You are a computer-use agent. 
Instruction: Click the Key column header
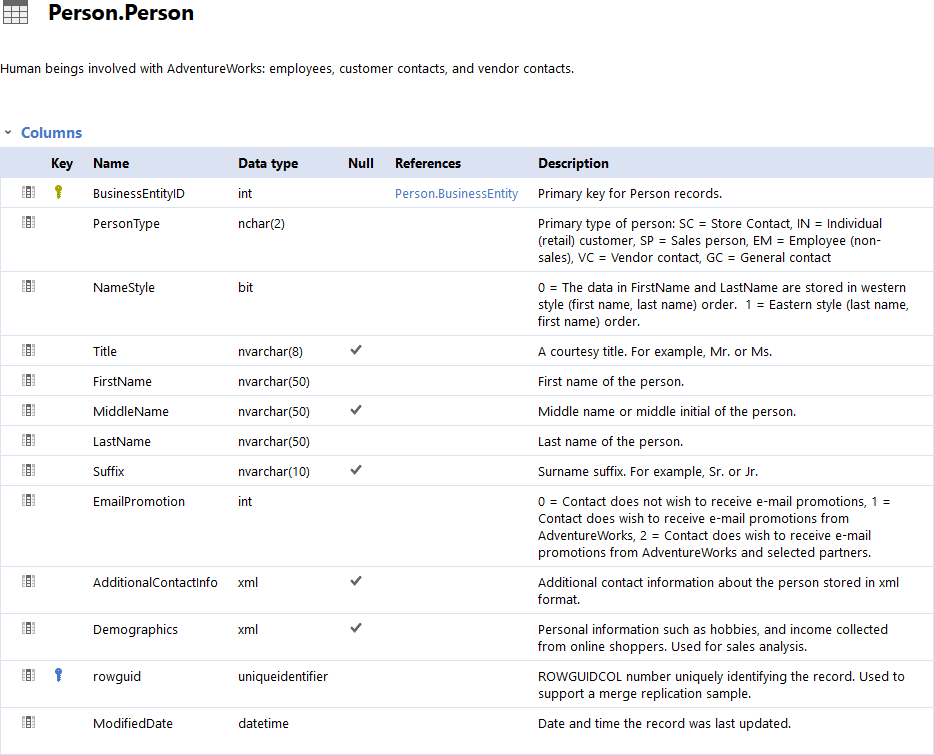[x=61, y=163]
